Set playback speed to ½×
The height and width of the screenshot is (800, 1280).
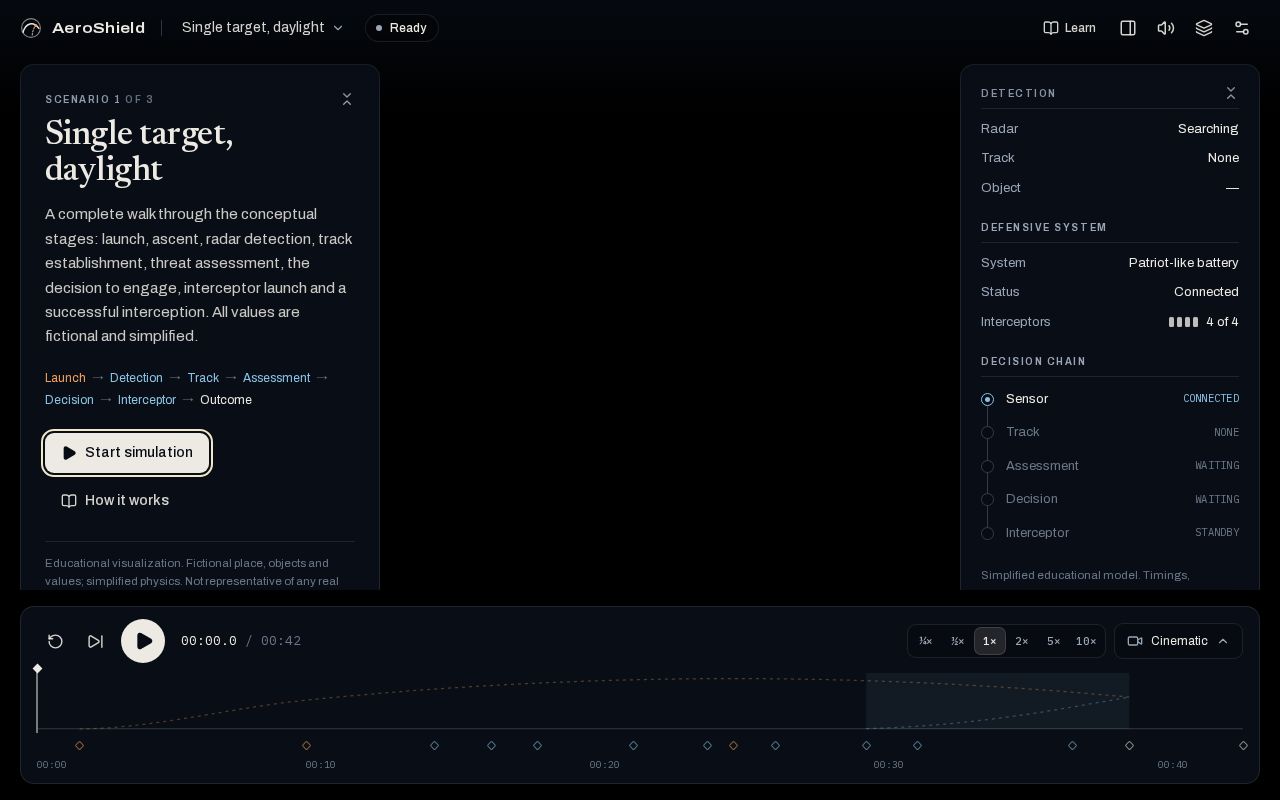coord(958,641)
